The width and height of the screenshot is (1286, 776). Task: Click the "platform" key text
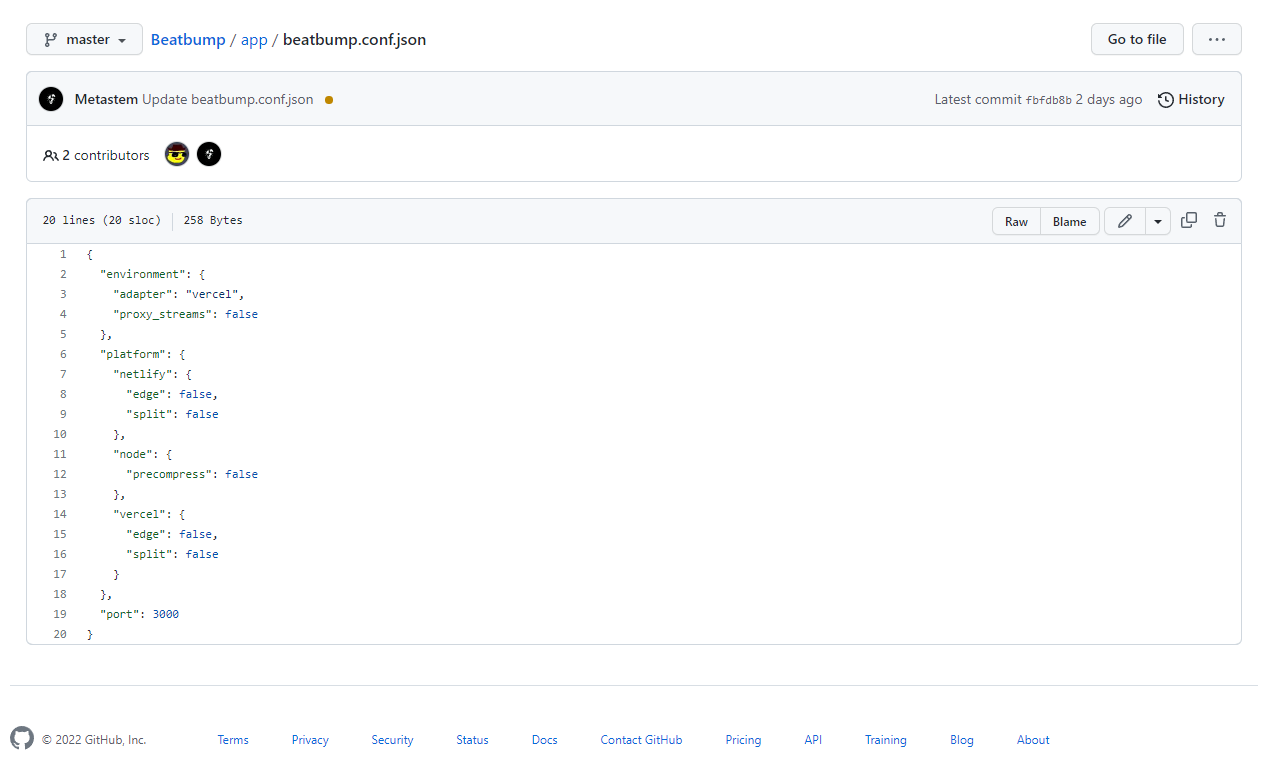pos(133,354)
